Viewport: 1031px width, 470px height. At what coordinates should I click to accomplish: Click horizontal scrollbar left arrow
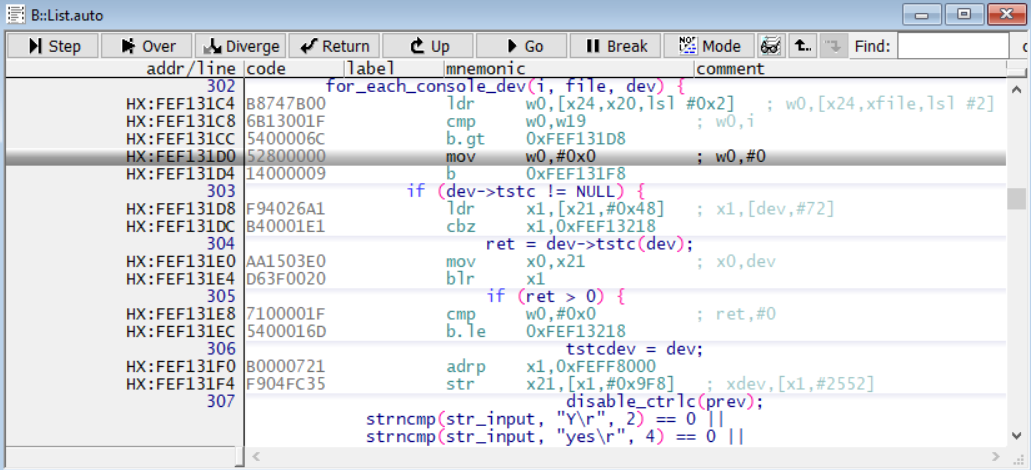point(257,456)
